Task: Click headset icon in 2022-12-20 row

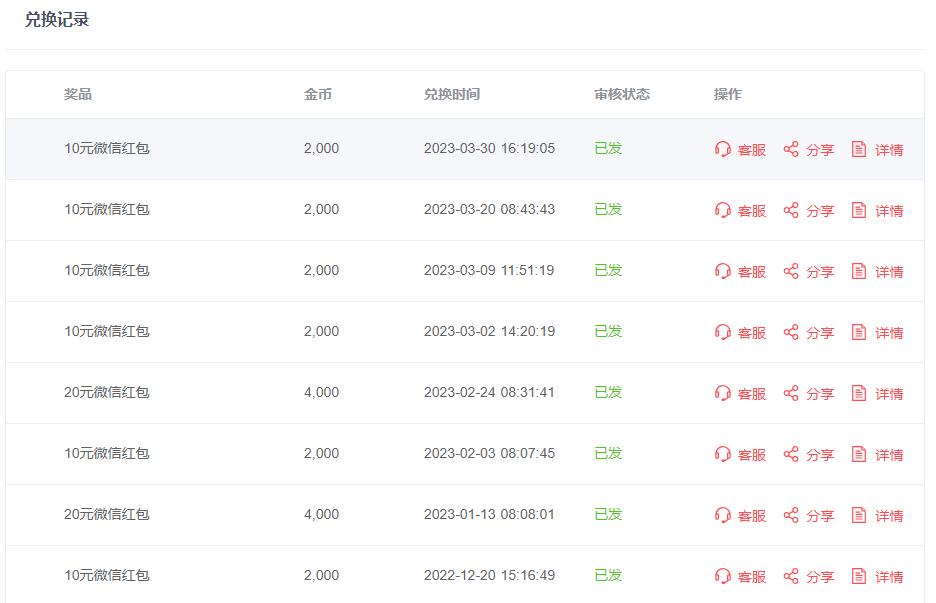Action: coord(722,576)
